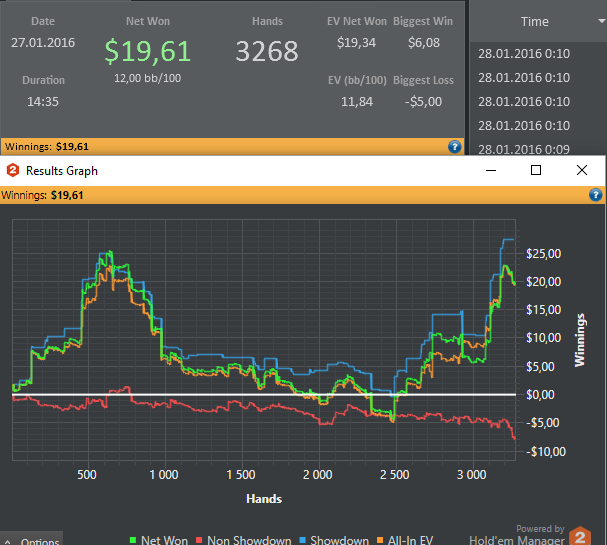
Task: Maximize the Results Graph window
Action: 536,170
